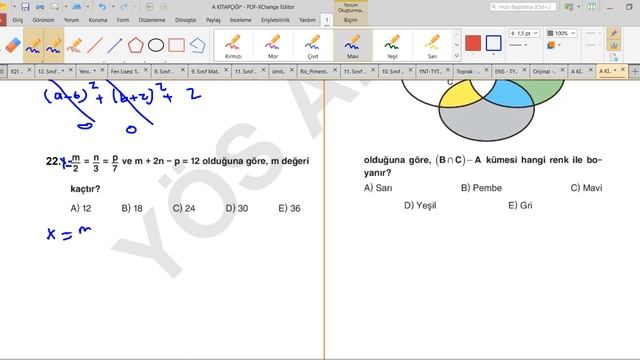Open the Giriş ribbon tab
Image resolution: width=640 pixels, height=360 pixels.
(18, 20)
